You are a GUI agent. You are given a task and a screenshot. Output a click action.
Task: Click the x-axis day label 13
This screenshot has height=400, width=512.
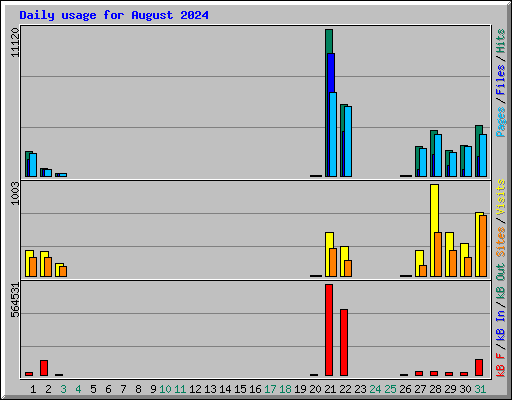pos(210,389)
